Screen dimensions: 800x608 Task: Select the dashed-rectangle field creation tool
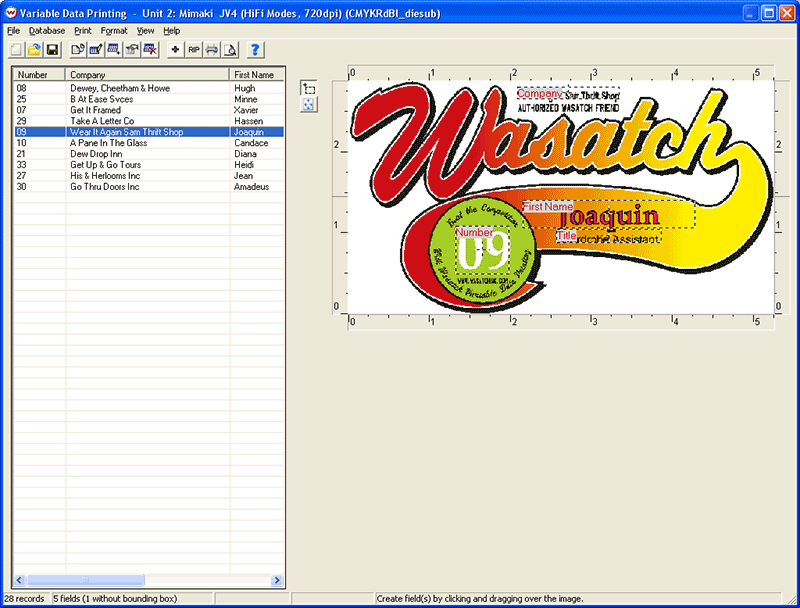(309, 88)
